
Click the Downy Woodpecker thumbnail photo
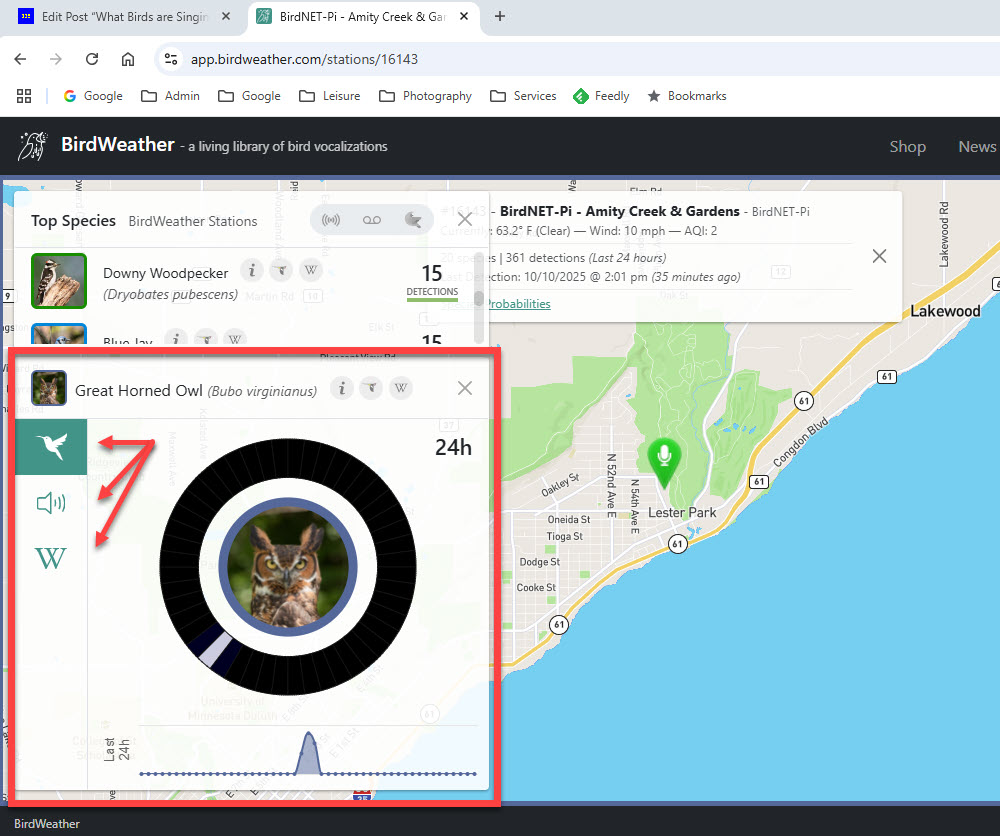point(59,281)
